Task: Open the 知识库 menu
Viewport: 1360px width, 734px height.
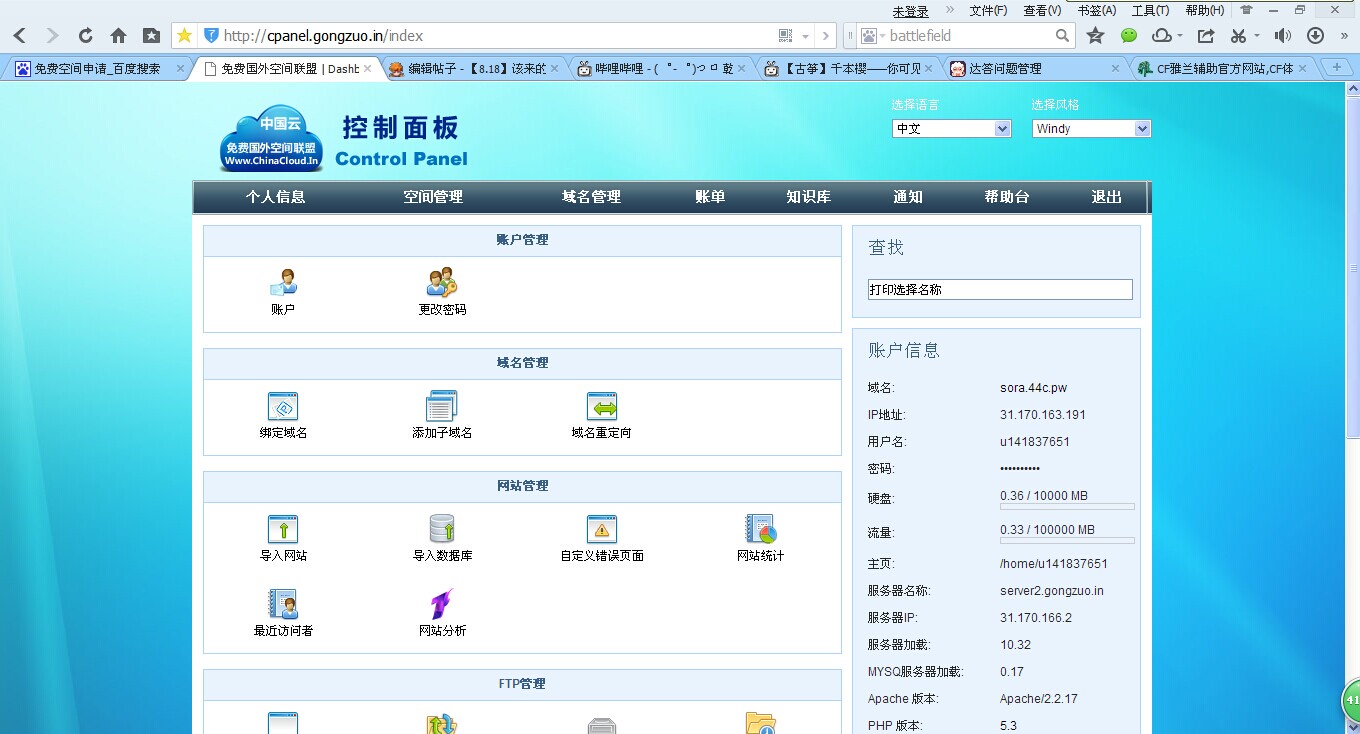Action: pos(808,197)
